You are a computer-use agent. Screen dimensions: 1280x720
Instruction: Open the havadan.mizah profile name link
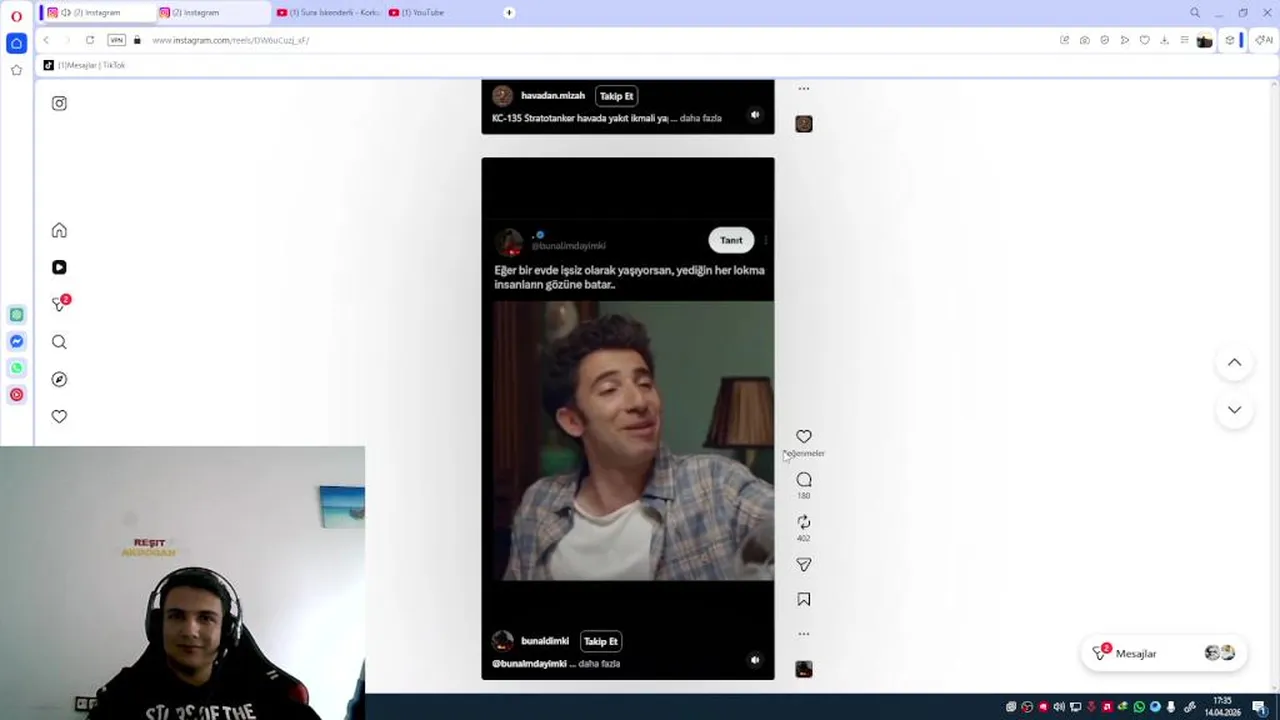(x=553, y=96)
